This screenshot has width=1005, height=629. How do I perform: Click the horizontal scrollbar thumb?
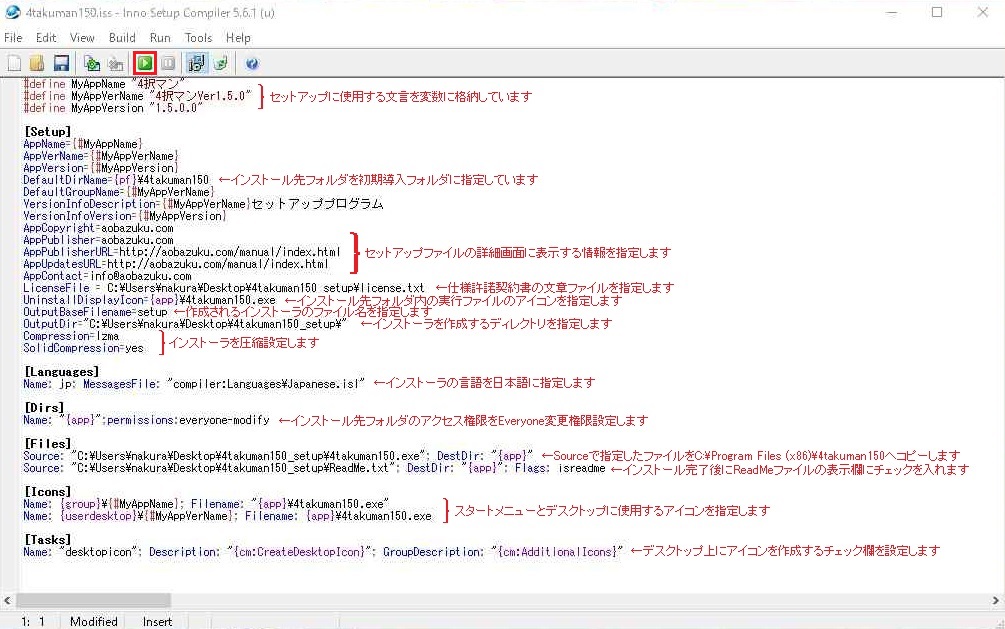(x=94, y=600)
